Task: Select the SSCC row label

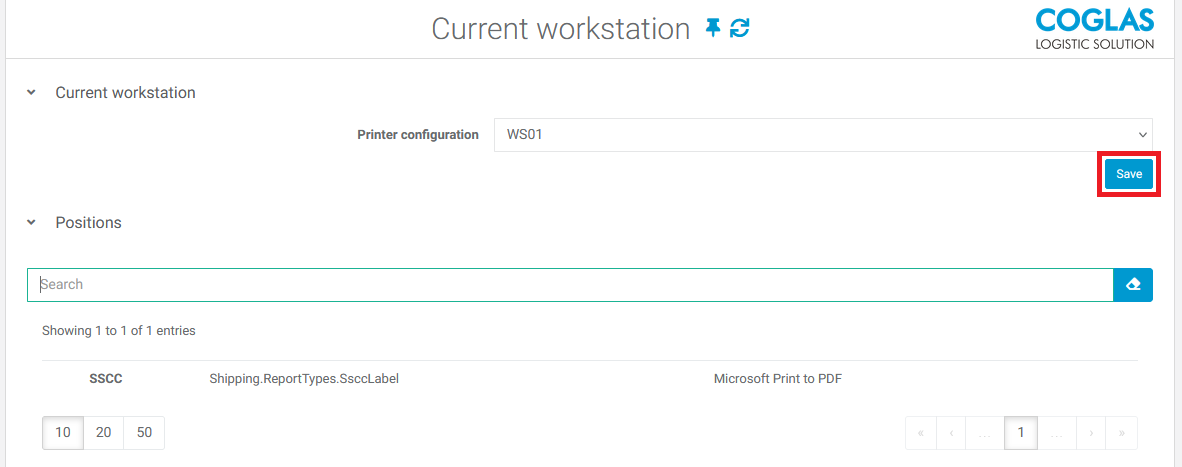Action: (x=106, y=380)
